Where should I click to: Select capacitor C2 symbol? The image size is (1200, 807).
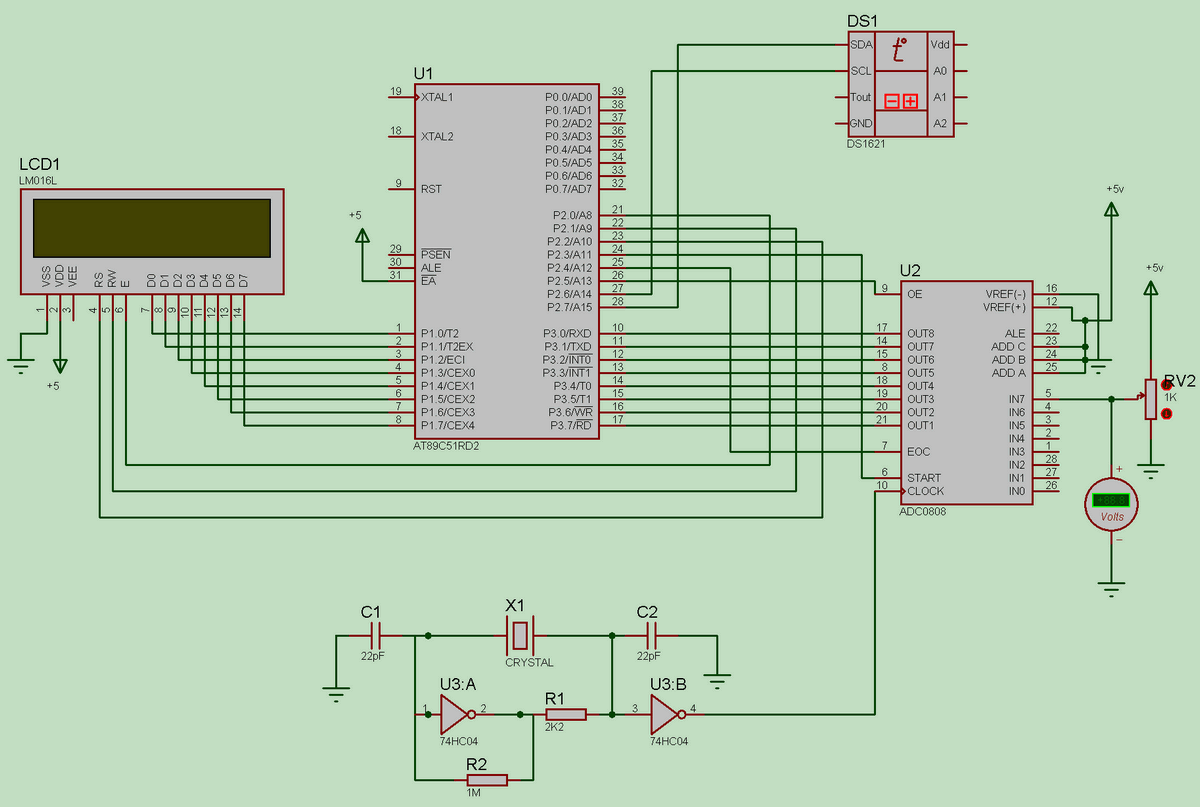pyautogui.click(x=653, y=635)
